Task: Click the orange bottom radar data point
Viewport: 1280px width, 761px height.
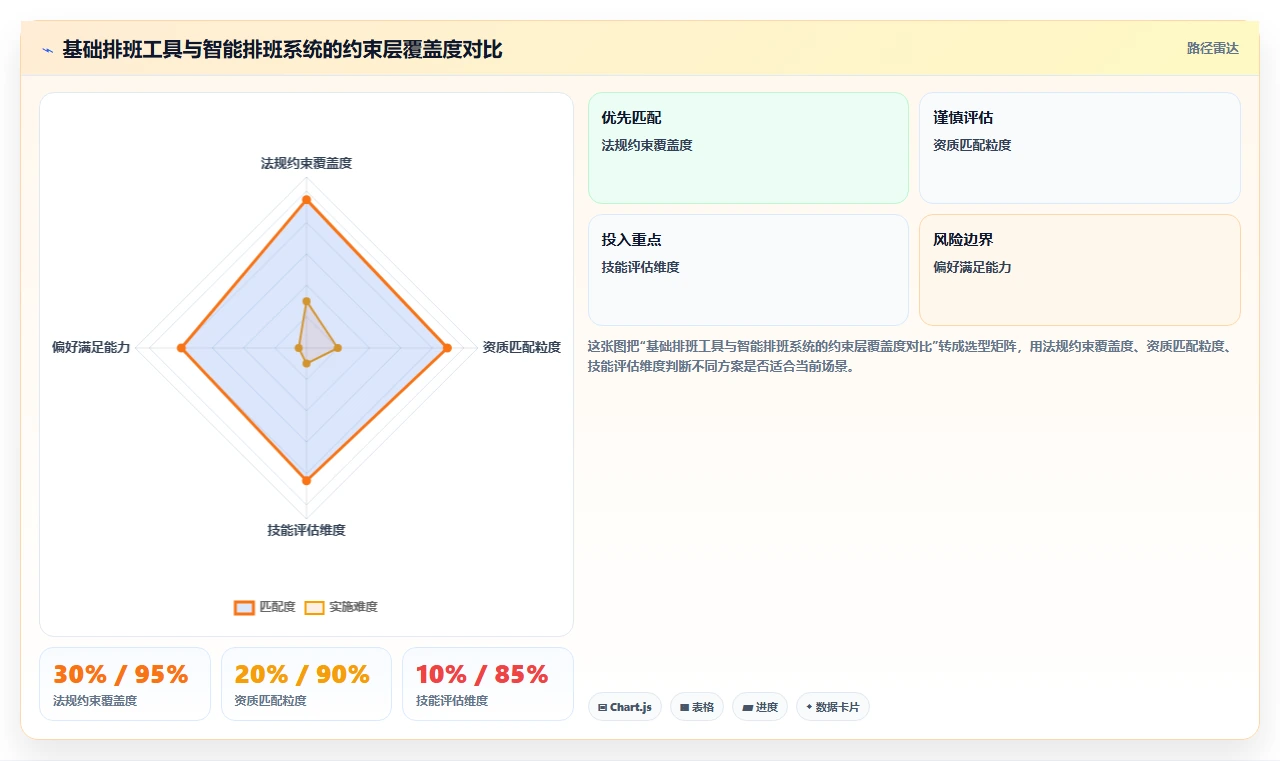Action: point(306,481)
